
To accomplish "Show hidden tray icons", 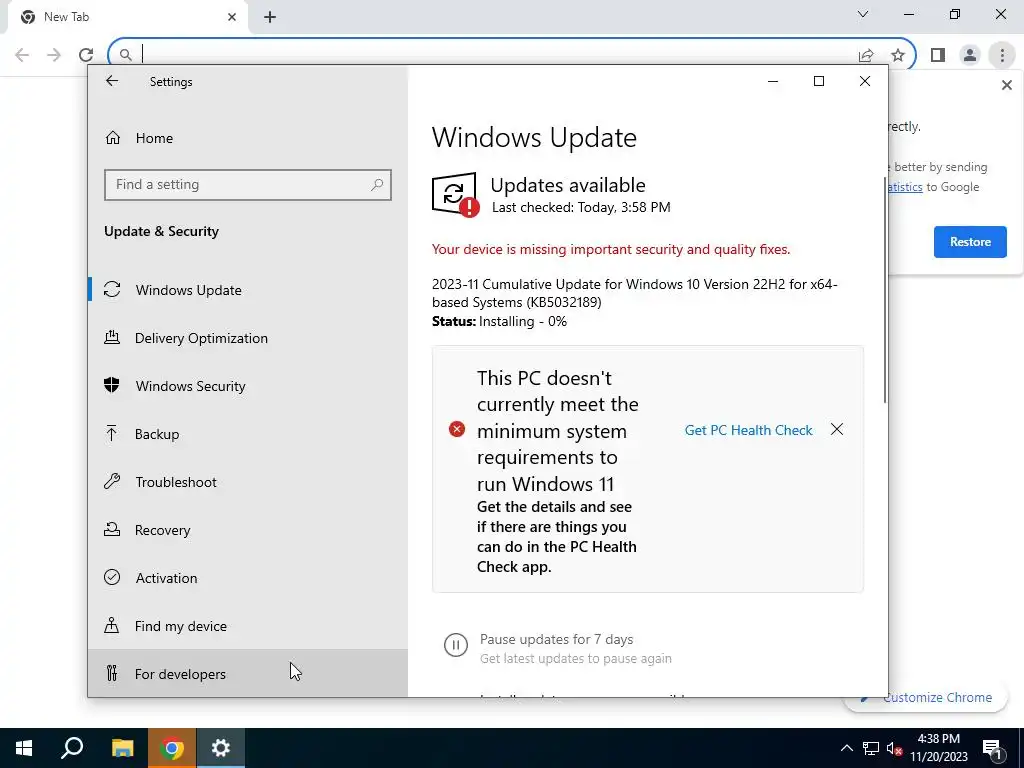I will pyautogui.click(x=846, y=748).
